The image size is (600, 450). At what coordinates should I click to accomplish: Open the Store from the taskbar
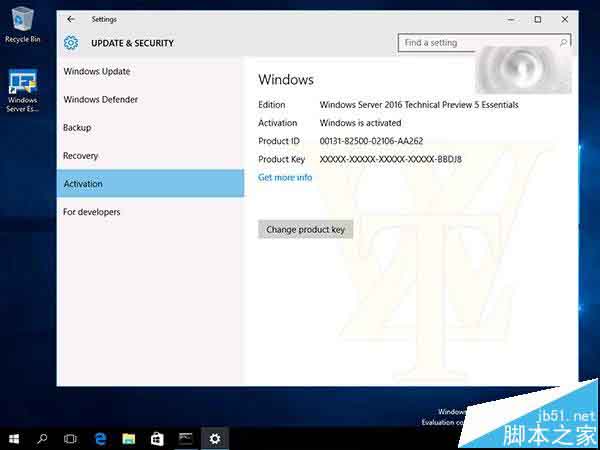(x=157, y=439)
